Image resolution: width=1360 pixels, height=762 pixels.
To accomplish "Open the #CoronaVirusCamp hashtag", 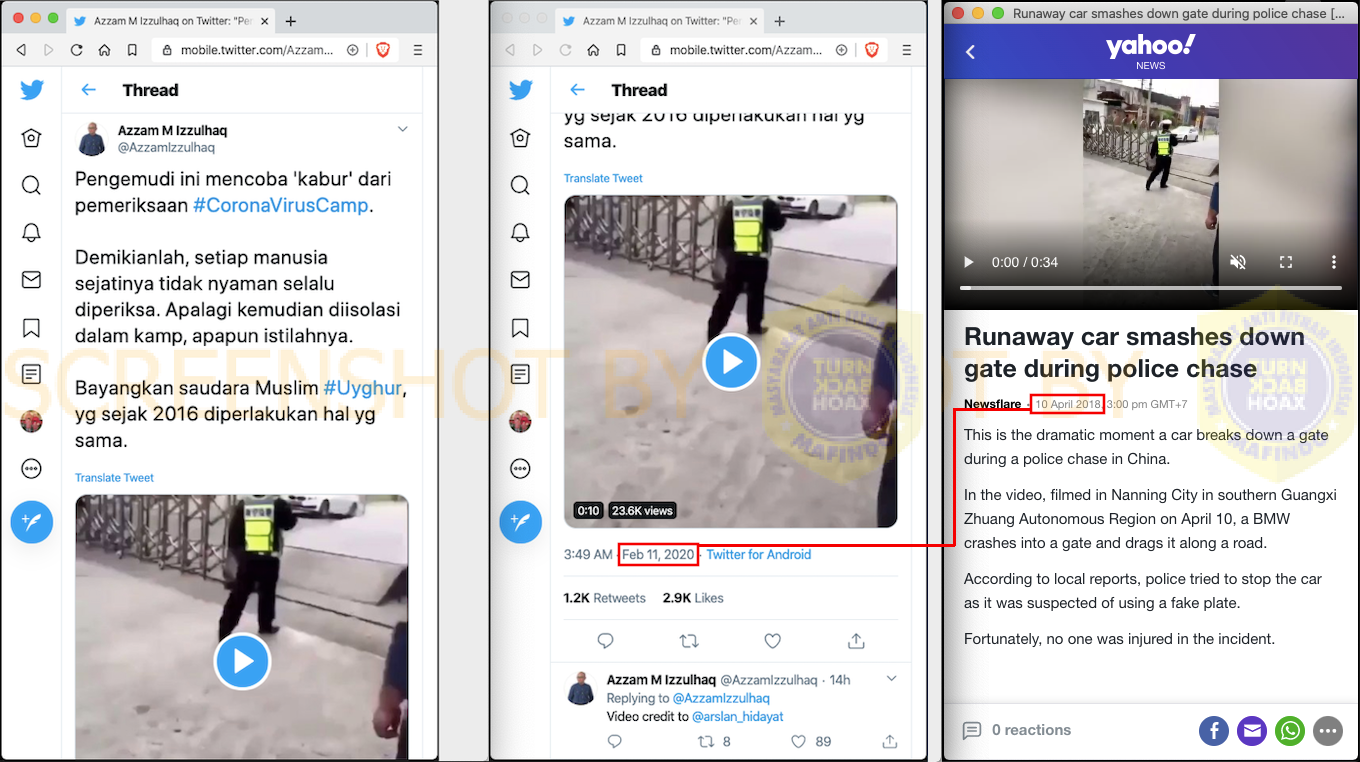I will (281, 206).
